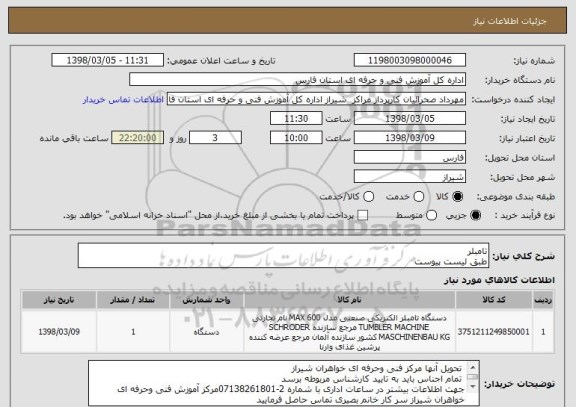
Task: Click the واحد شمارش column header
Action: tap(206, 300)
